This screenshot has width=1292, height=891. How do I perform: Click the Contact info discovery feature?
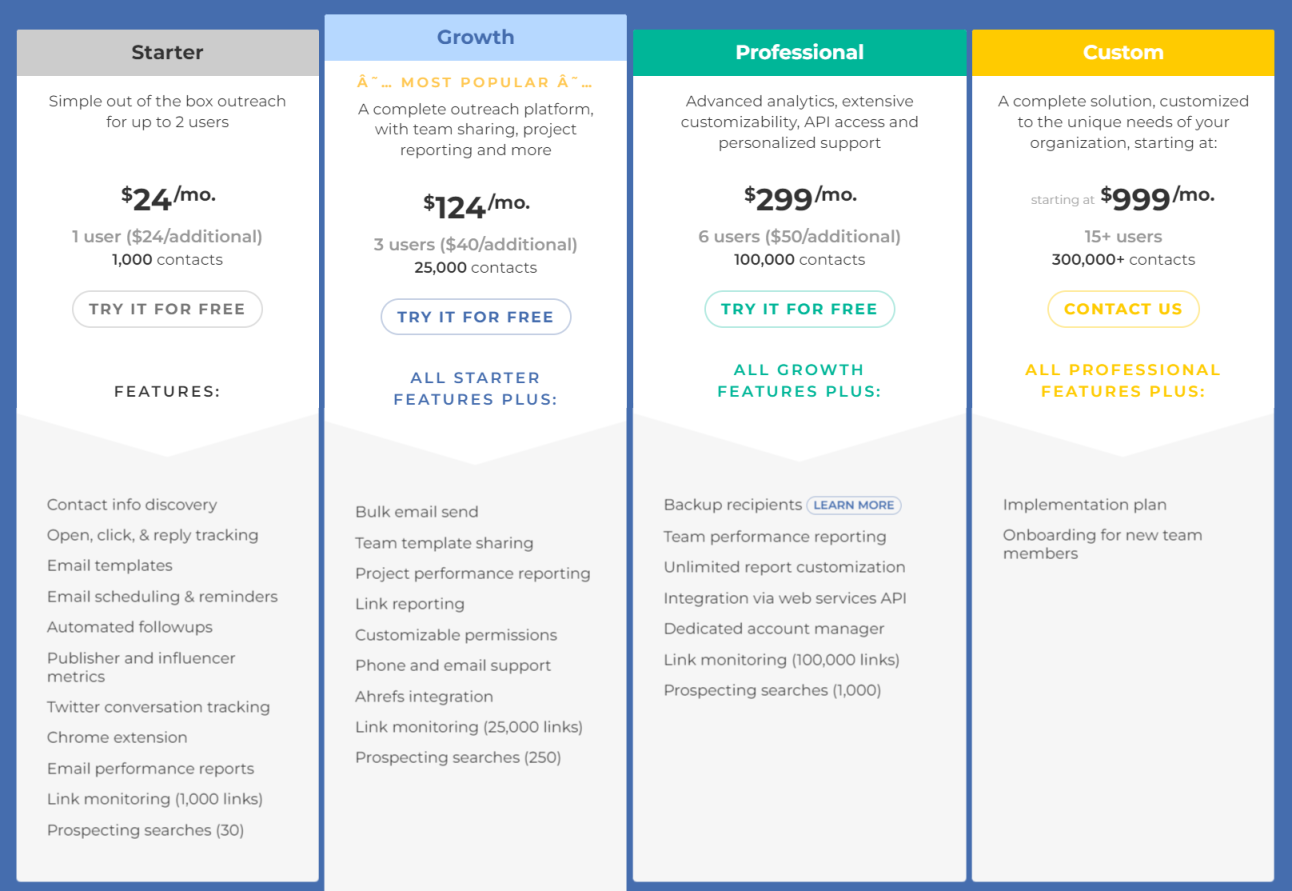pyautogui.click(x=132, y=505)
